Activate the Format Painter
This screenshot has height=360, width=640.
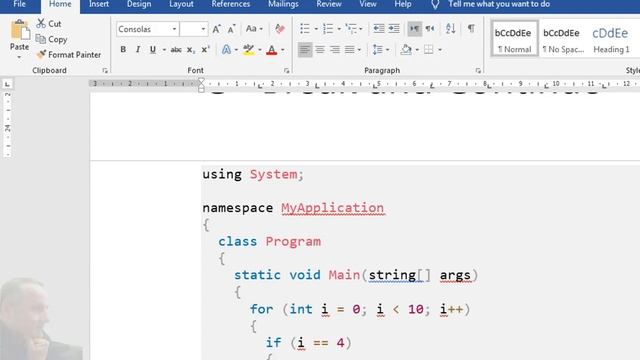pyautogui.click(x=68, y=54)
